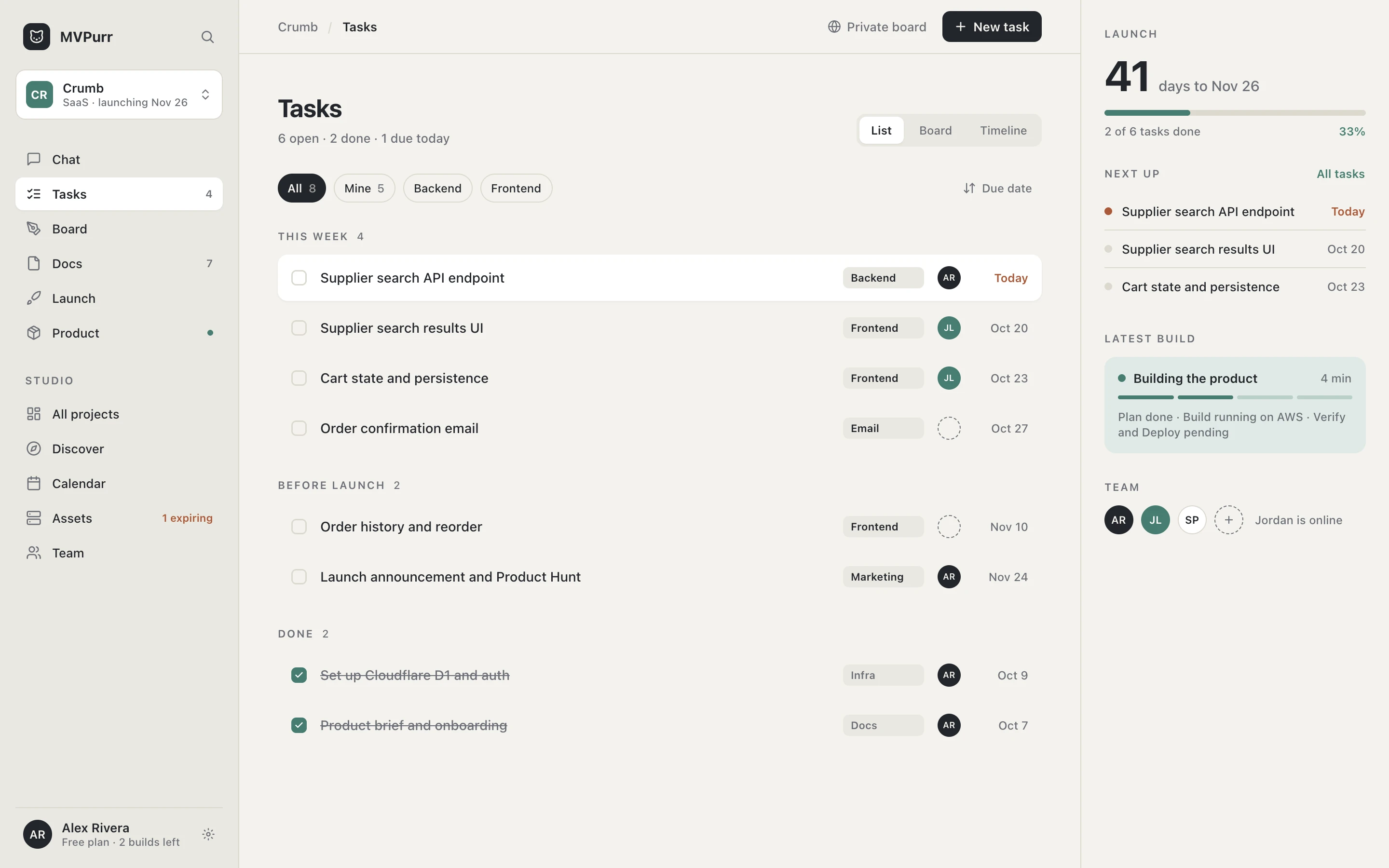
Task: Click the AR avatar on Supplier search API endpoint row
Action: pyautogui.click(x=949, y=278)
